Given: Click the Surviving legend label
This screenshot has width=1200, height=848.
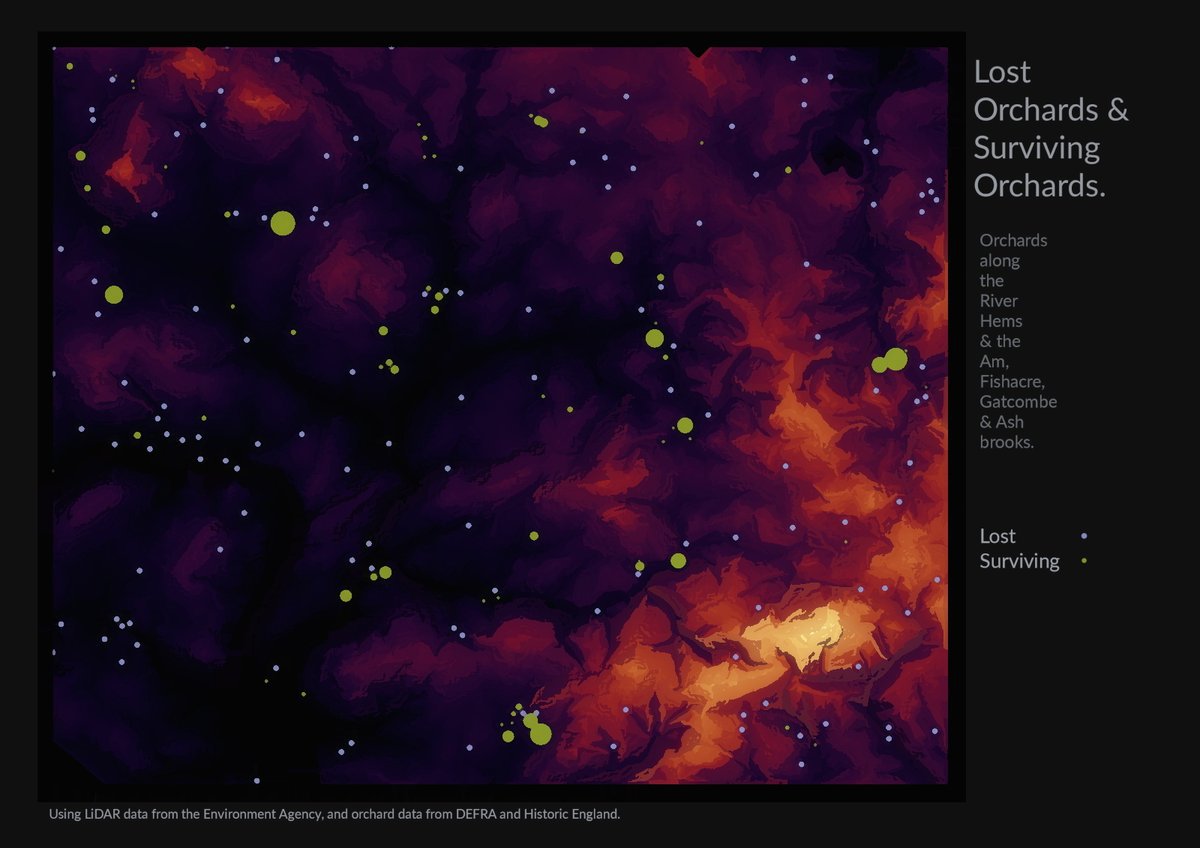Looking at the screenshot, I should click(x=1019, y=561).
